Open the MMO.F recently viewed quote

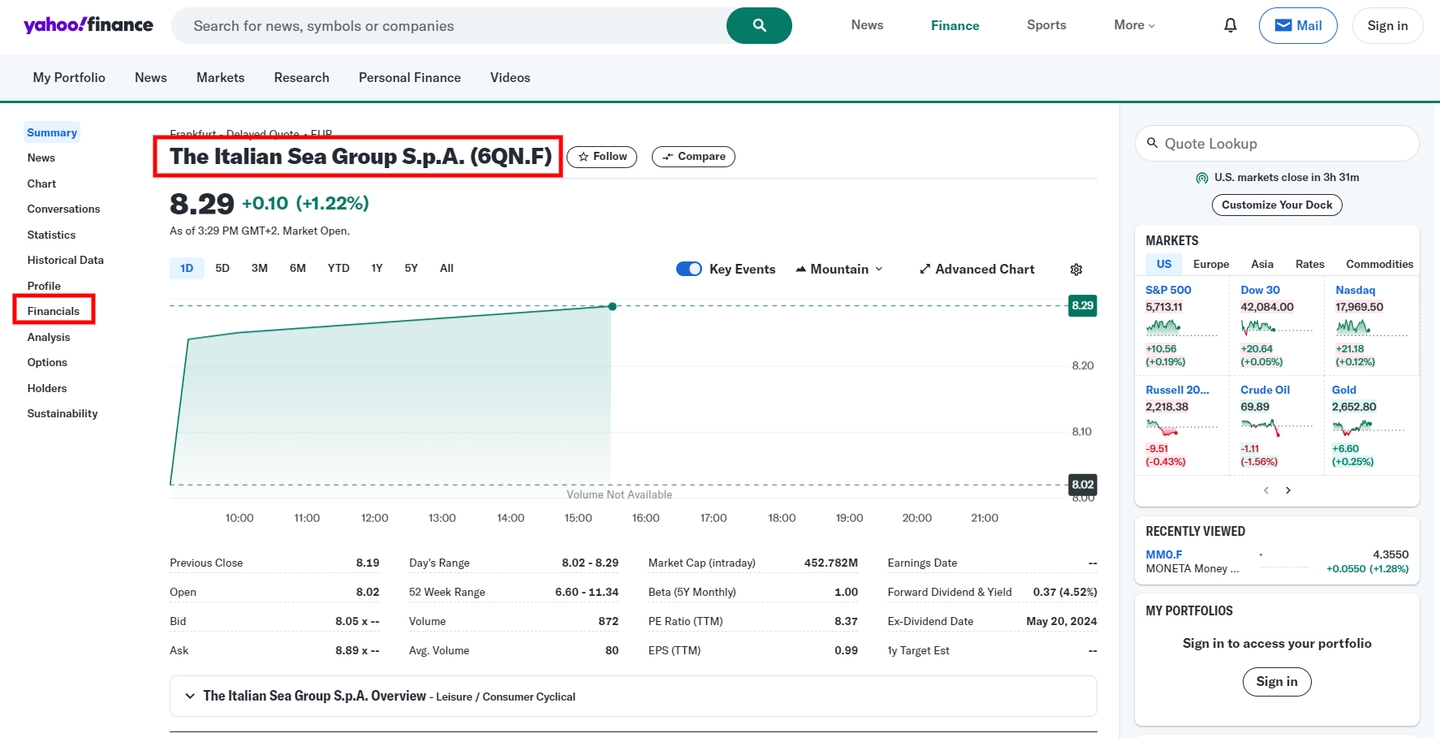(x=1163, y=553)
